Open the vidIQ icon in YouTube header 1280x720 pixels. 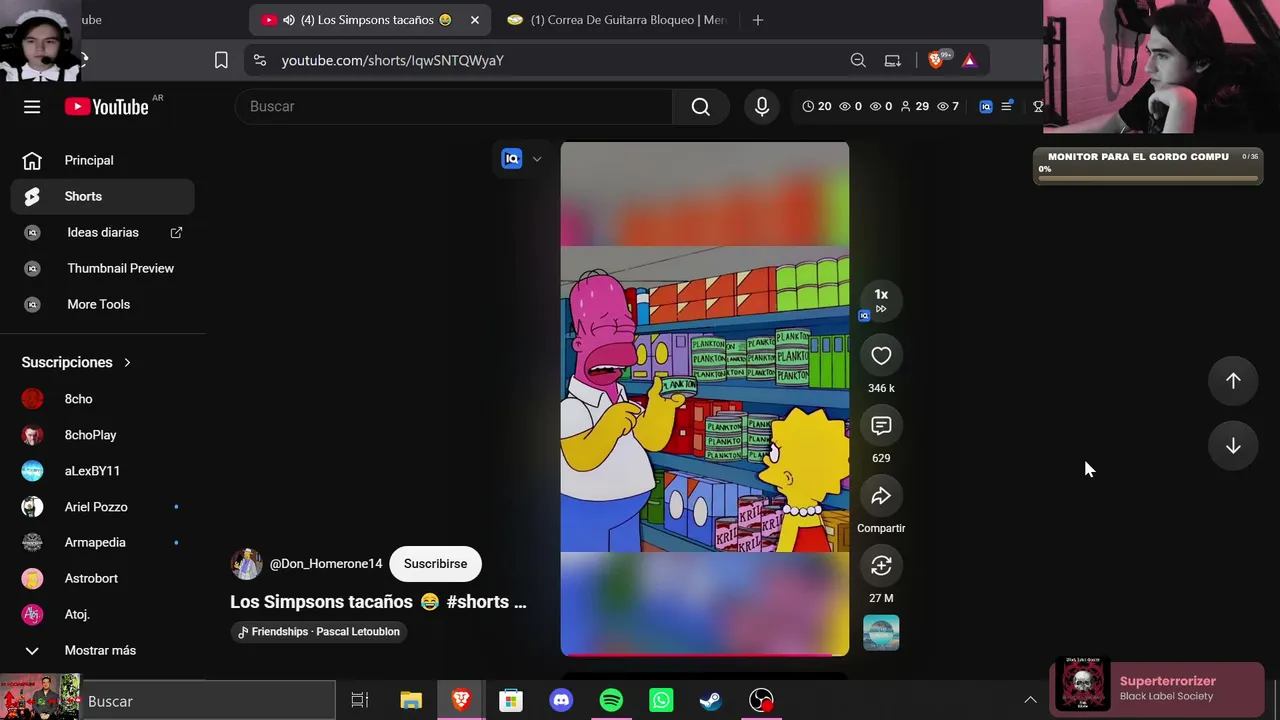pyautogui.click(x=986, y=106)
